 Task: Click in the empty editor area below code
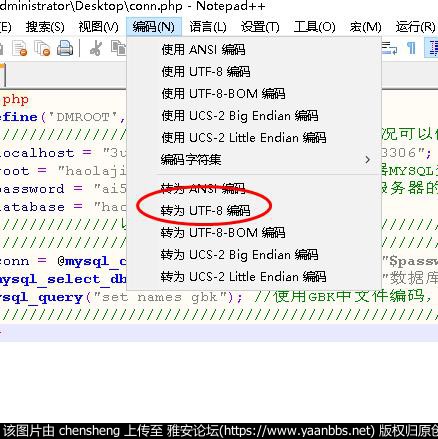click(x=219, y=380)
